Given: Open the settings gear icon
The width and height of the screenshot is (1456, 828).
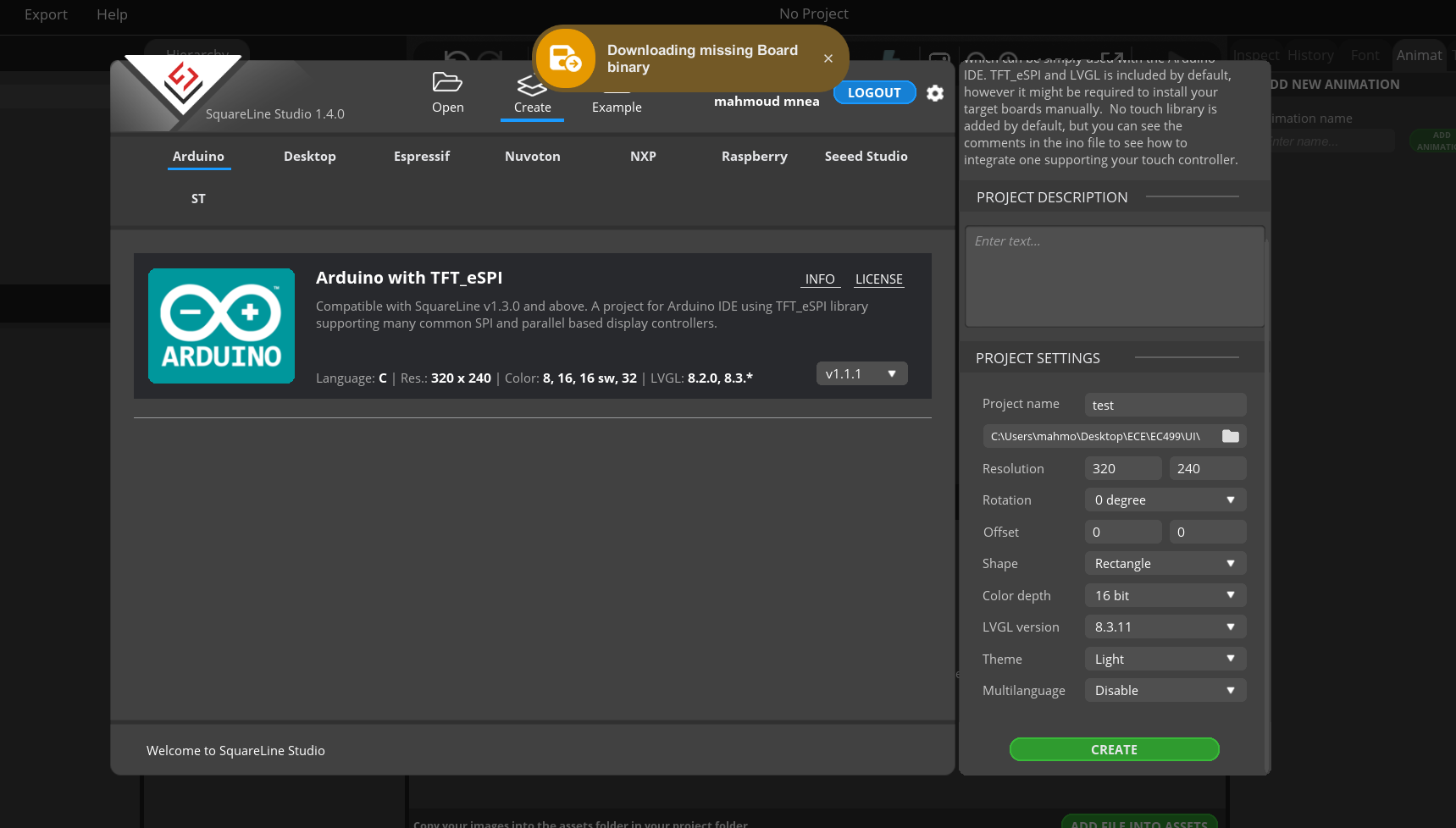Looking at the screenshot, I should (x=935, y=93).
